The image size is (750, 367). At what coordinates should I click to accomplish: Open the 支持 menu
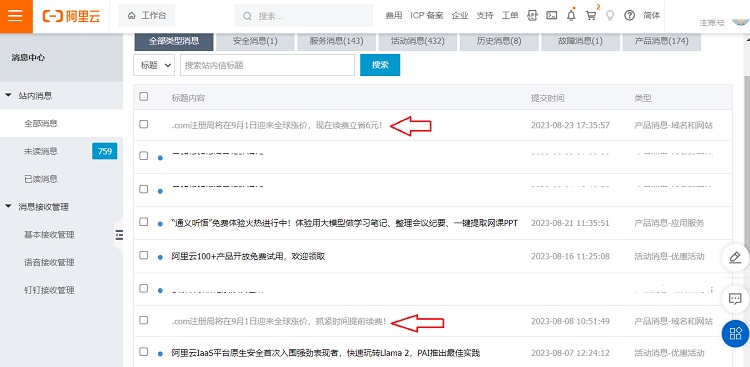coord(485,15)
